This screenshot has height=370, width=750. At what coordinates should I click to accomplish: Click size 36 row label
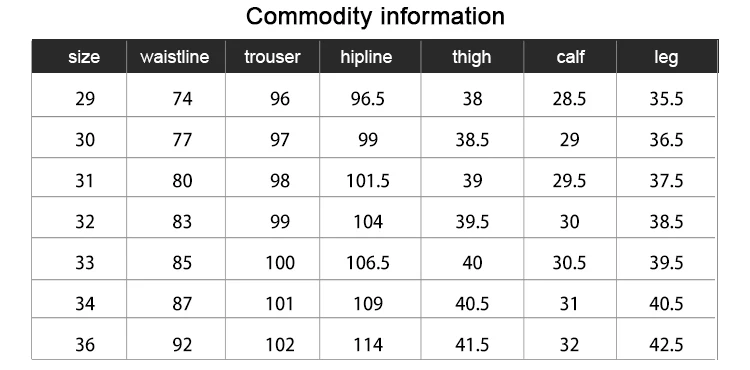85,345
